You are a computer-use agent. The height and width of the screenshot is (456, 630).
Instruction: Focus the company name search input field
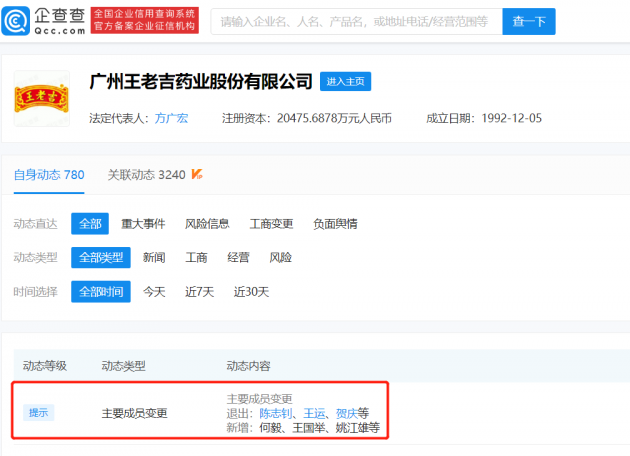tap(354, 21)
